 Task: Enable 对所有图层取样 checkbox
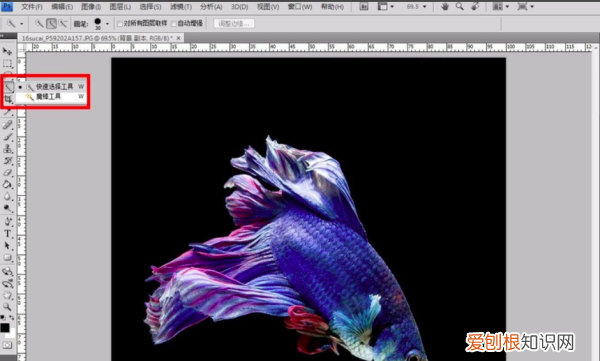120,24
